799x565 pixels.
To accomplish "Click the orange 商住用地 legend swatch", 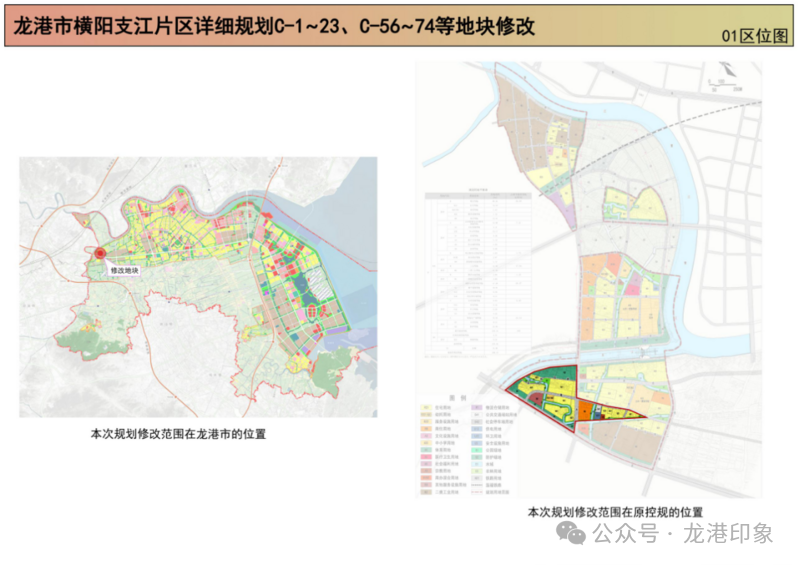I will (426, 428).
